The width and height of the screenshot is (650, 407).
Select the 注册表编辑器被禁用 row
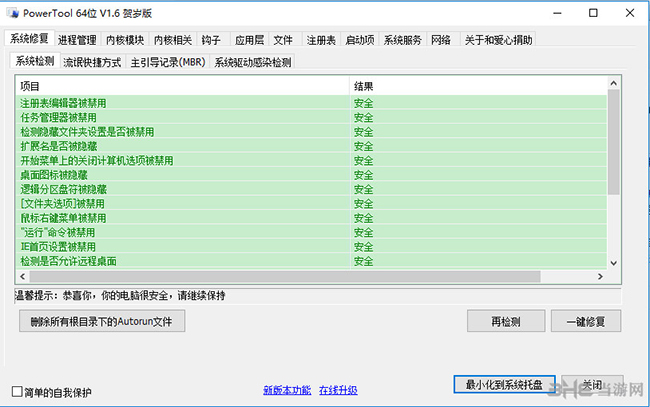[312, 103]
